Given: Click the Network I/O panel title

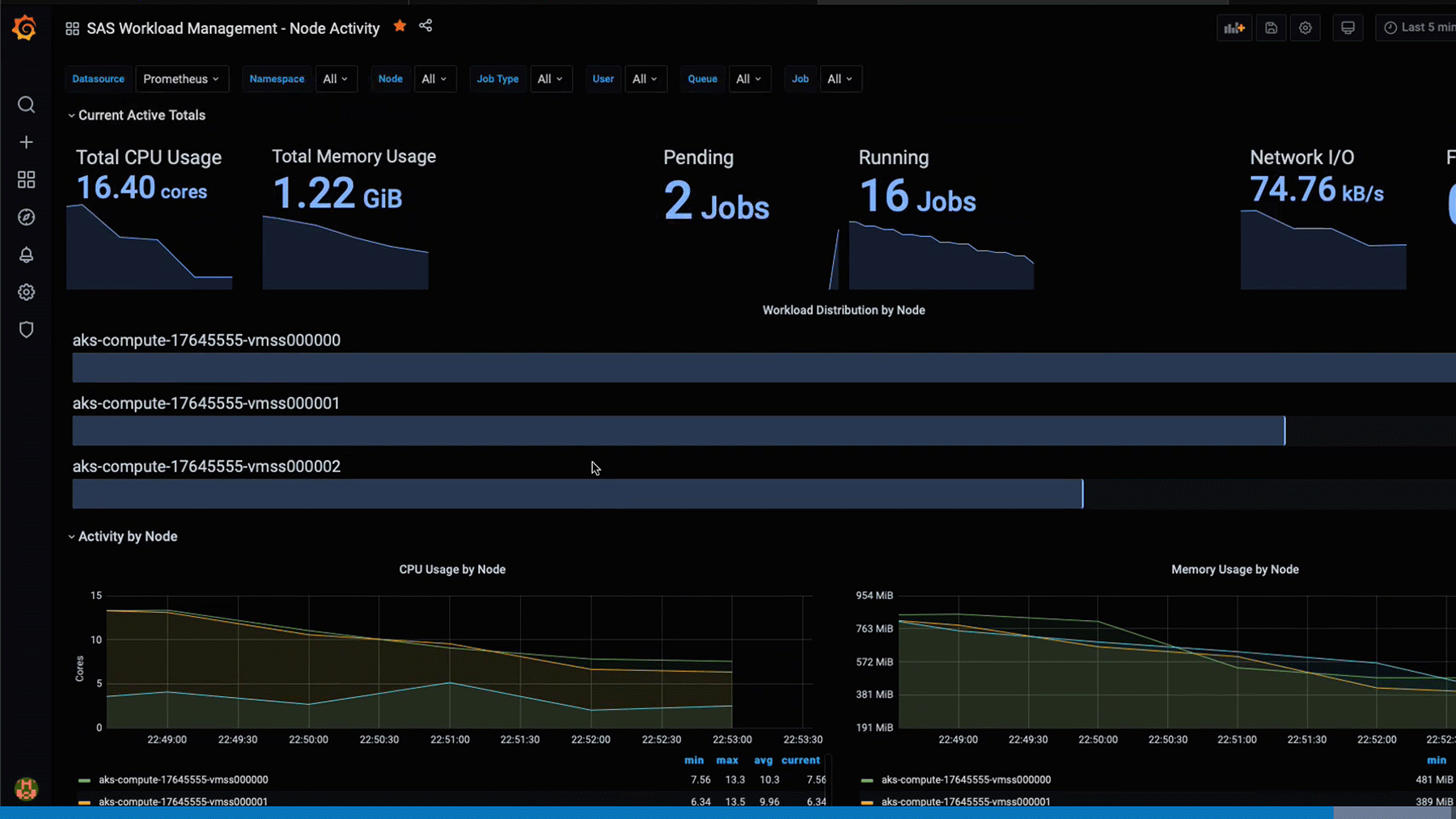Looking at the screenshot, I should point(1302,158).
